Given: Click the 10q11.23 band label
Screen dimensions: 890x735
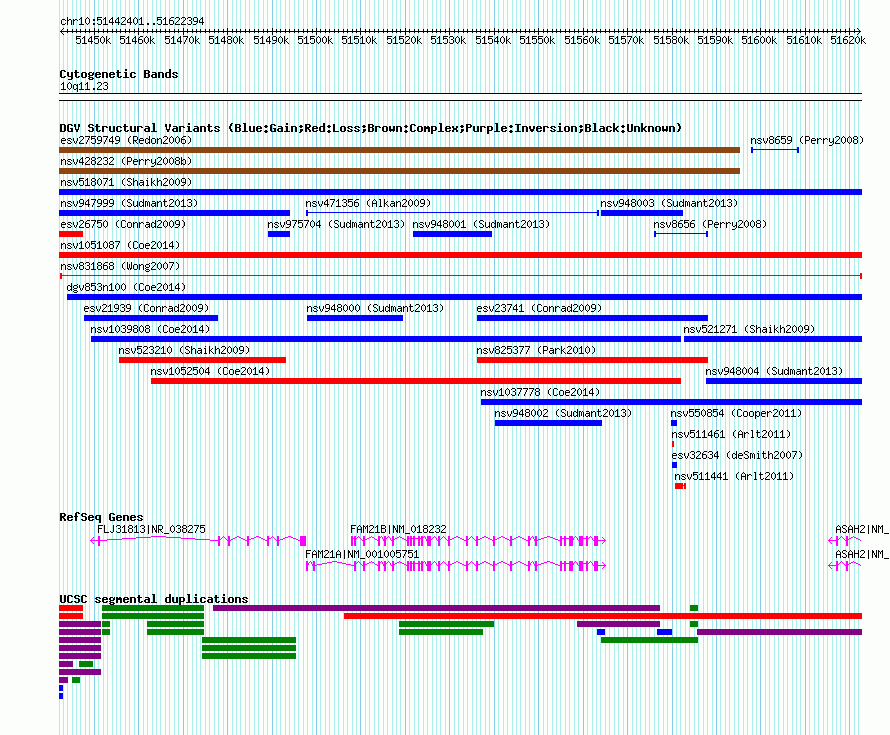Looking at the screenshot, I should coord(84,87).
